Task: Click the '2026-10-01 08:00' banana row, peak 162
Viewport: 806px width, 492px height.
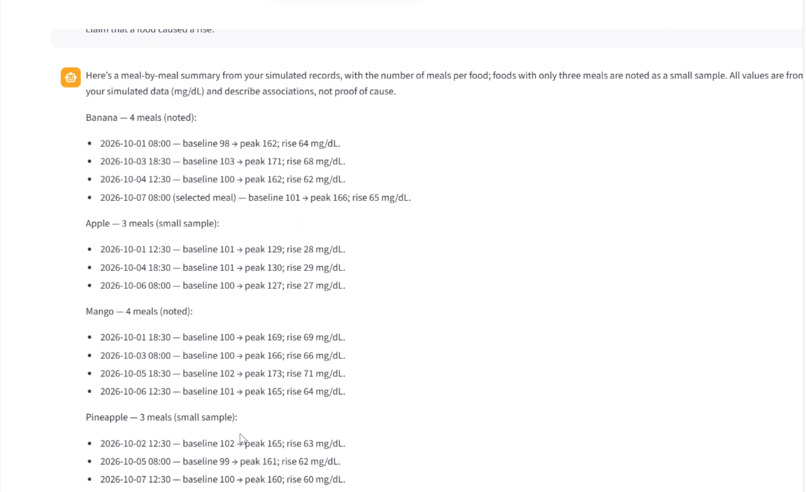Action: point(220,143)
